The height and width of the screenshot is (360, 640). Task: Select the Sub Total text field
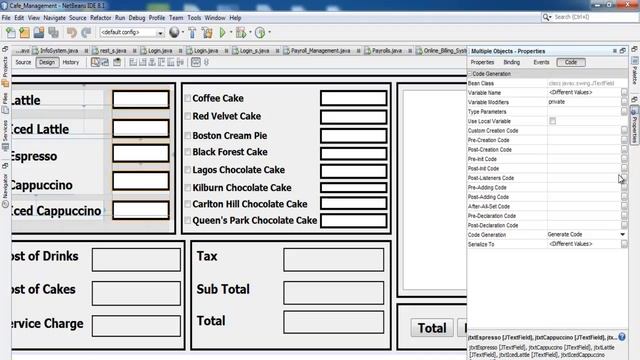click(333, 293)
